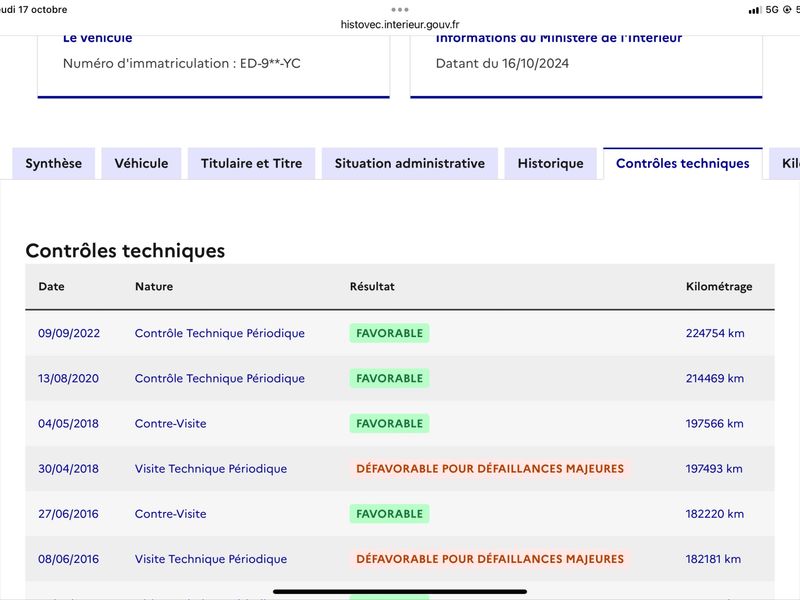The width and height of the screenshot is (800, 600).
Task: Tap the home indicator bar
Action: [x=400, y=592]
